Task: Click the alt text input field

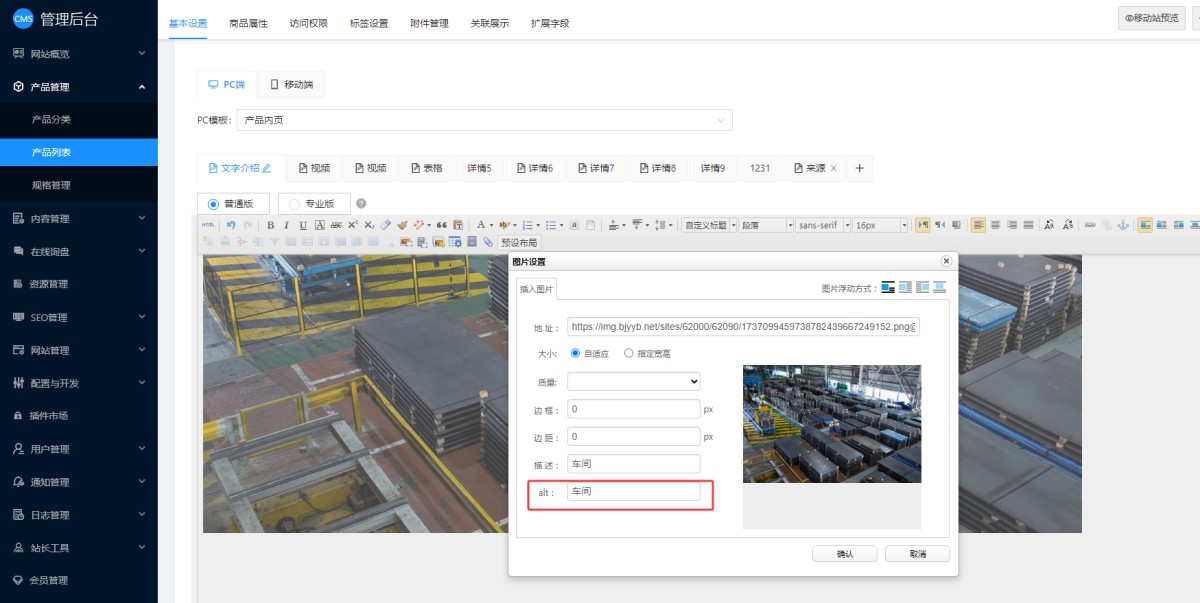Action: pos(633,492)
